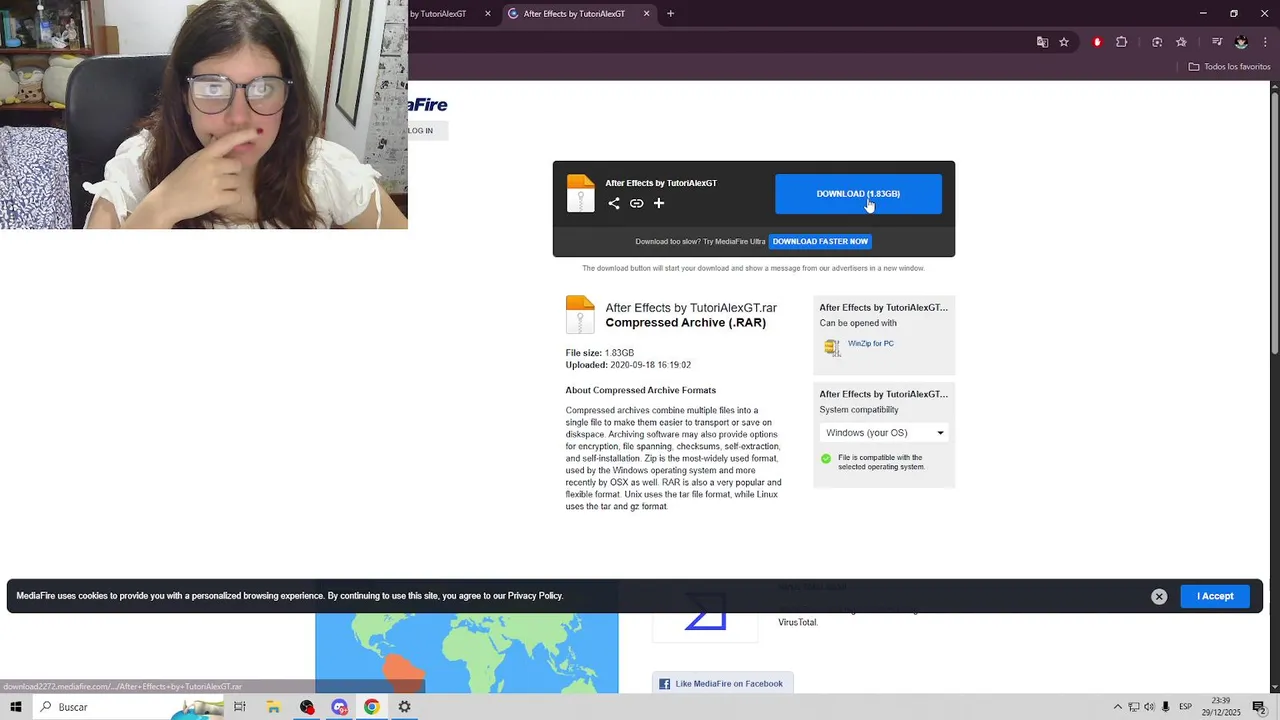The height and width of the screenshot is (720, 1280).
Task: Click the 'About Compressed Archive Formats' heading
Action: click(x=641, y=390)
